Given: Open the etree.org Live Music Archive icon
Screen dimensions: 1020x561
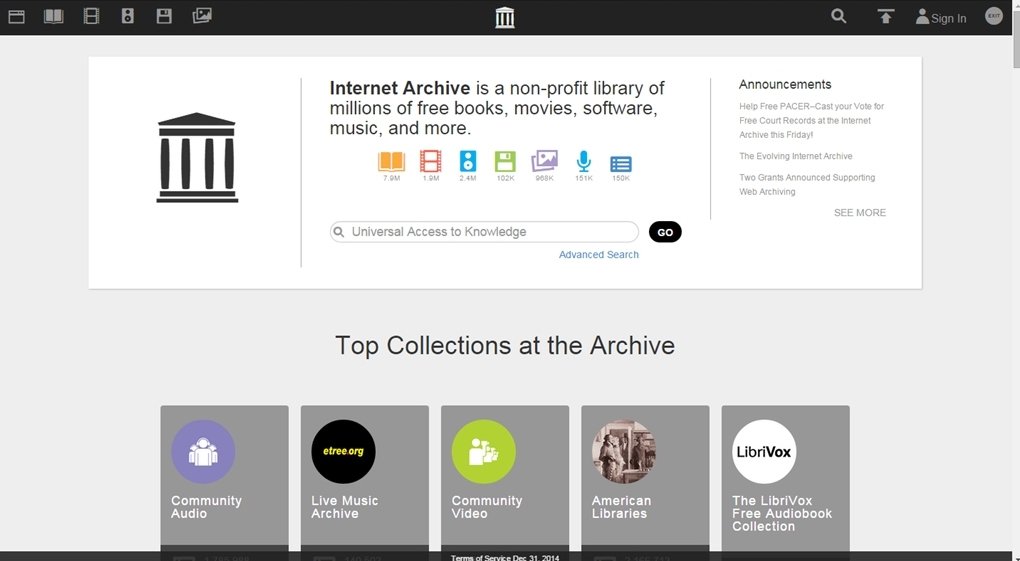Looking at the screenshot, I should coord(343,452).
